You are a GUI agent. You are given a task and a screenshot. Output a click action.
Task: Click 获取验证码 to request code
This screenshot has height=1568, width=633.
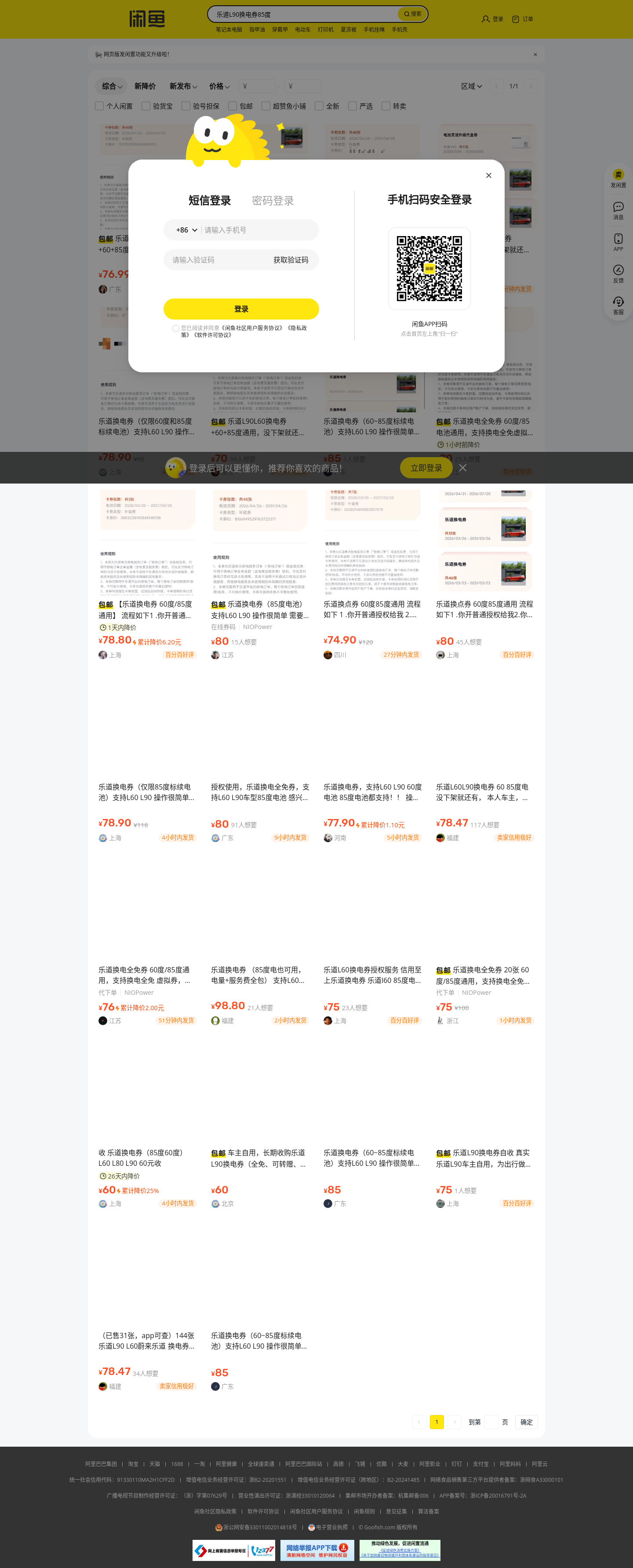tap(291, 260)
